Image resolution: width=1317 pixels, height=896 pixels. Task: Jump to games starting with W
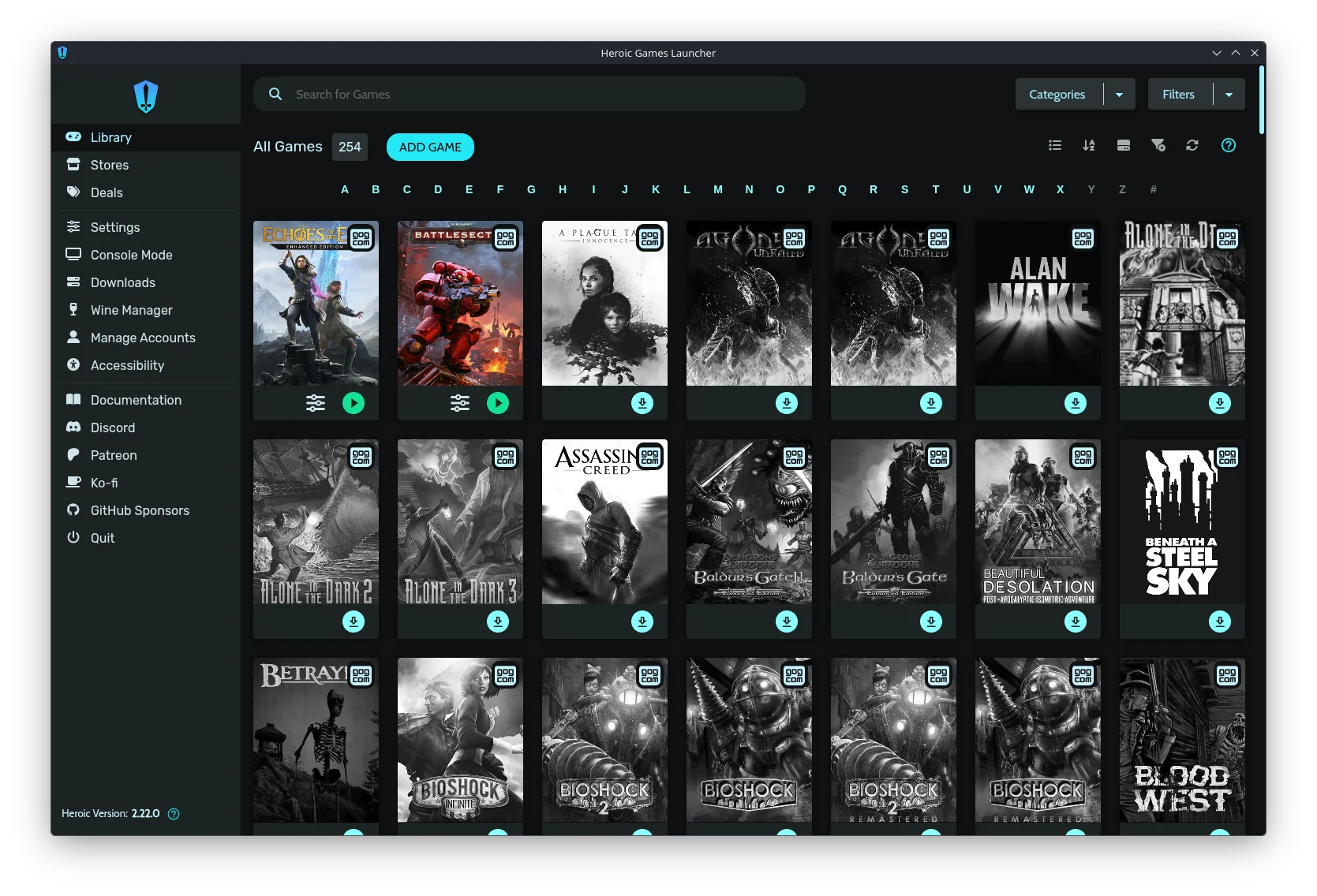pos(1029,189)
